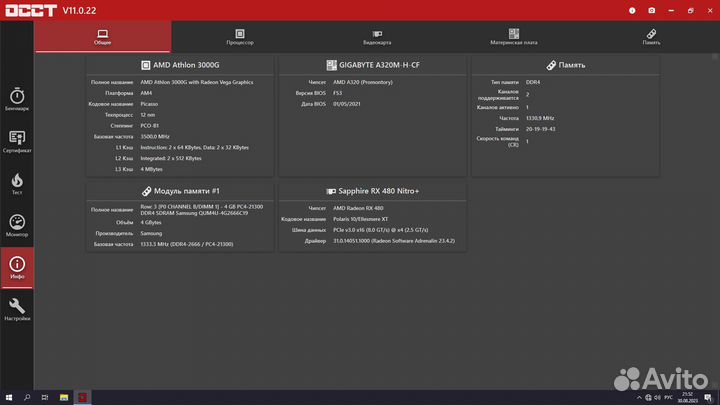The image size is (720, 405).
Task: Click the BIOS version value F53
Action: coord(338,93)
